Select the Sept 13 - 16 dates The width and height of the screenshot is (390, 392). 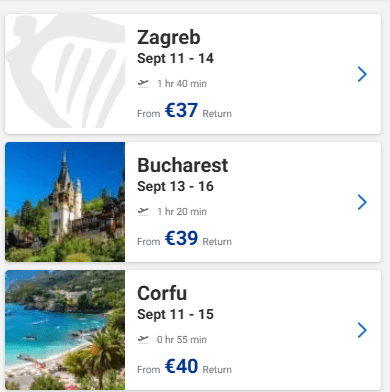point(175,187)
